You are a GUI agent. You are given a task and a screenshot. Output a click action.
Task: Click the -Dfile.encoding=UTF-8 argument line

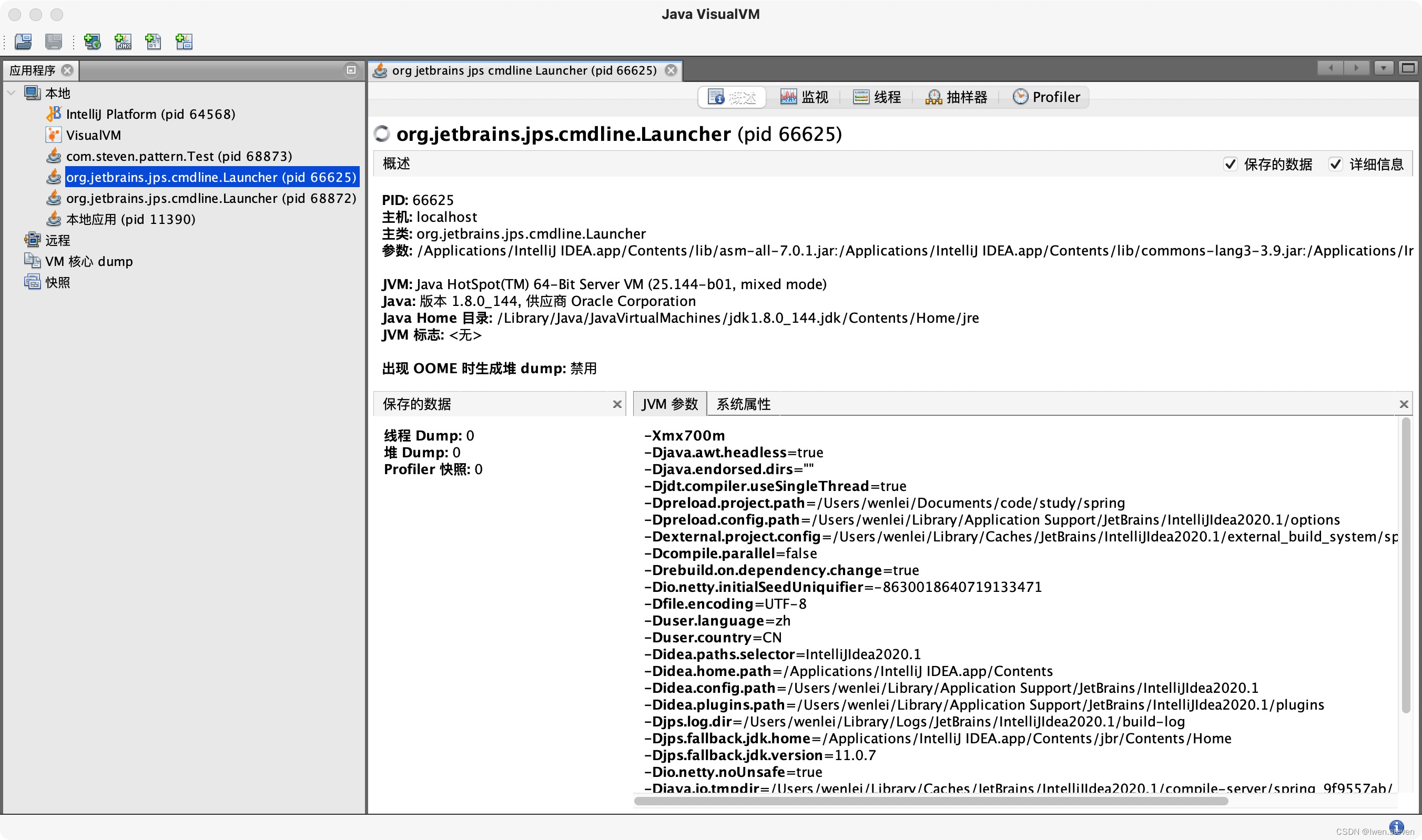(725, 604)
